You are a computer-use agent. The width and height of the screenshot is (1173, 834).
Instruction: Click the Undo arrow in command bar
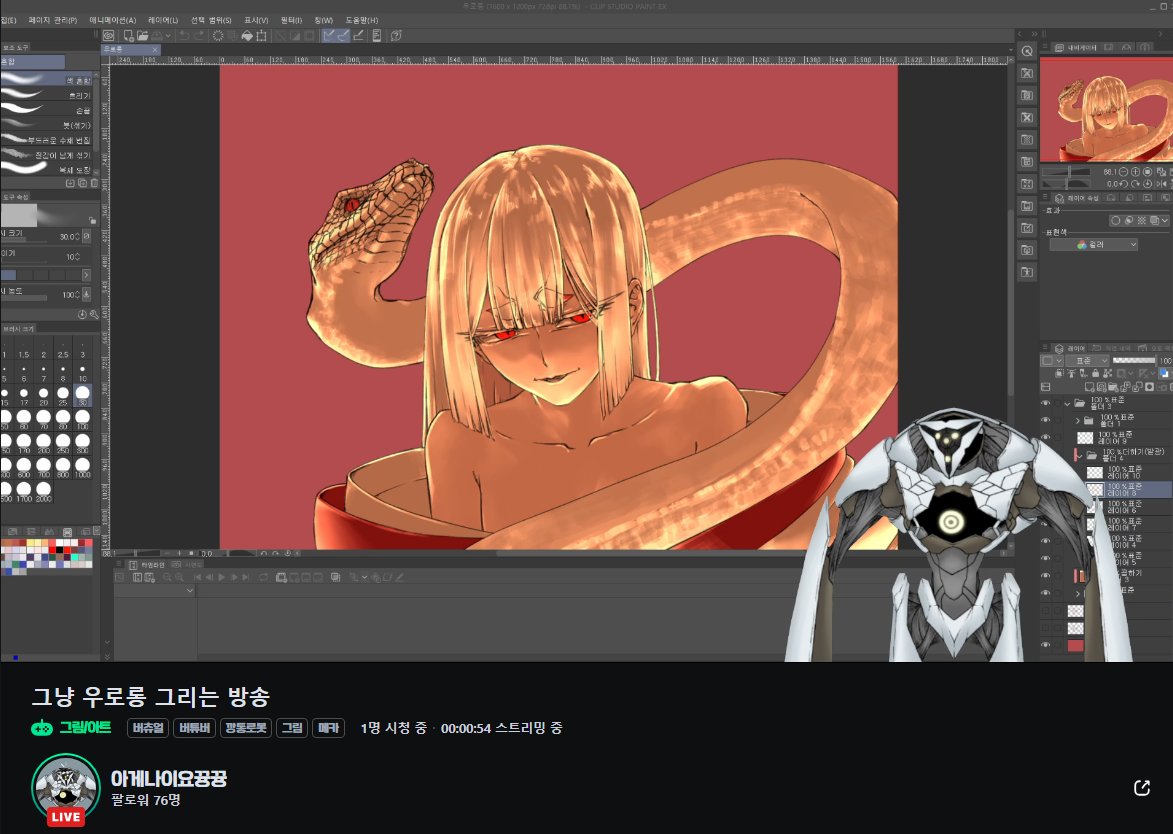[x=184, y=35]
